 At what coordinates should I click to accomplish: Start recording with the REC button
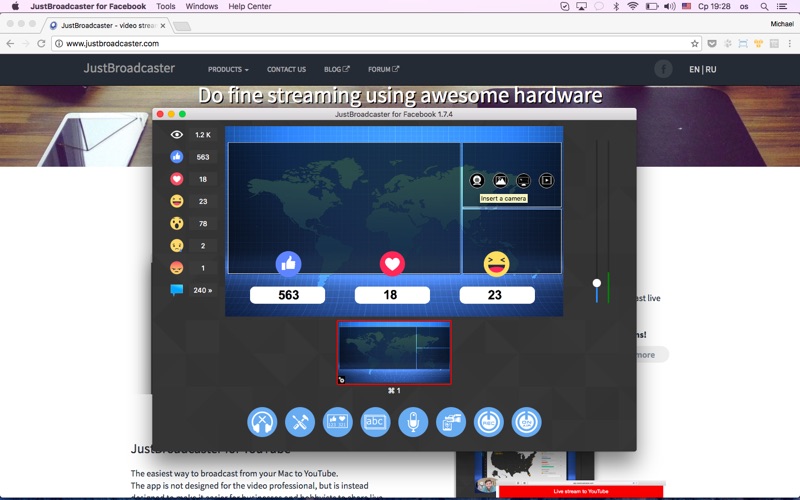pyautogui.click(x=488, y=422)
